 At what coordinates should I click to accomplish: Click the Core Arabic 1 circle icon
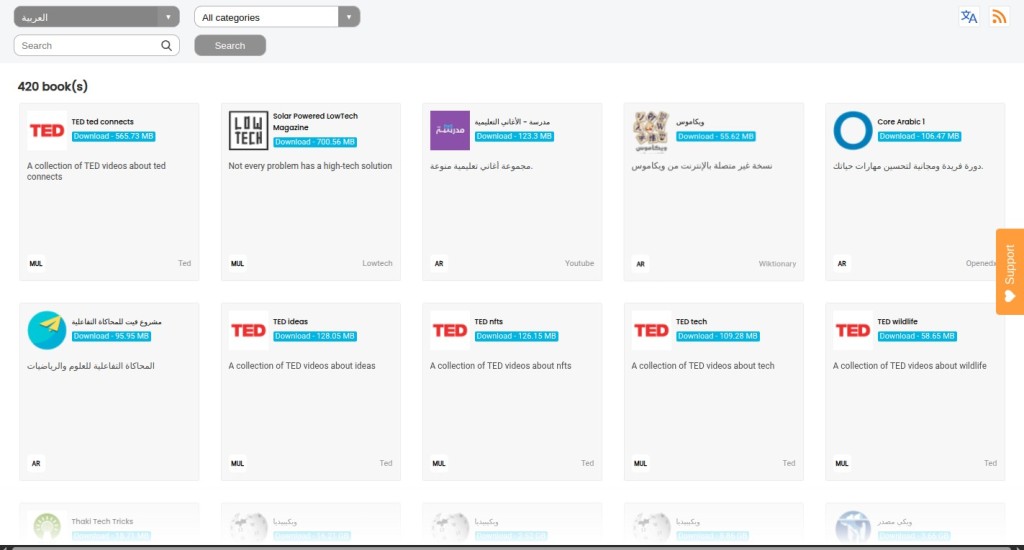[x=853, y=130]
